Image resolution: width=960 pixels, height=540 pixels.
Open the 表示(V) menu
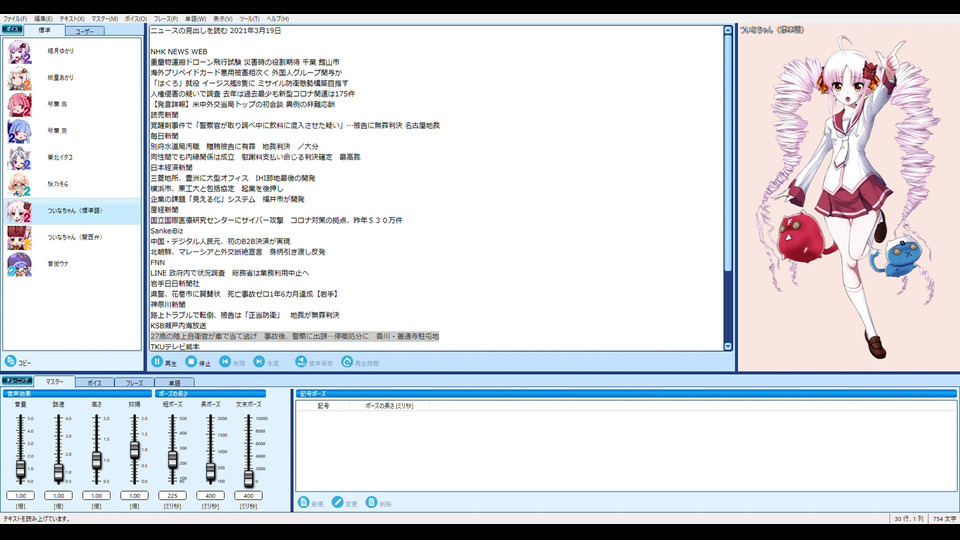(222, 19)
